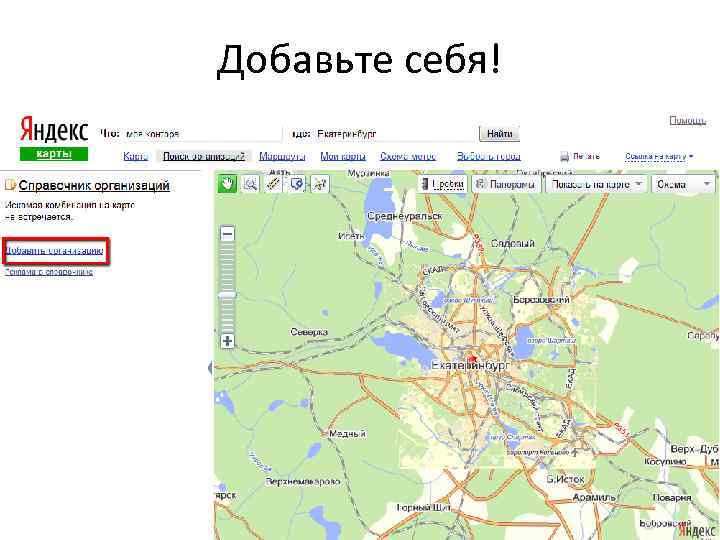Expand the Ссылка на карту dropdown
The width and height of the screenshot is (720, 540).
coord(659,157)
